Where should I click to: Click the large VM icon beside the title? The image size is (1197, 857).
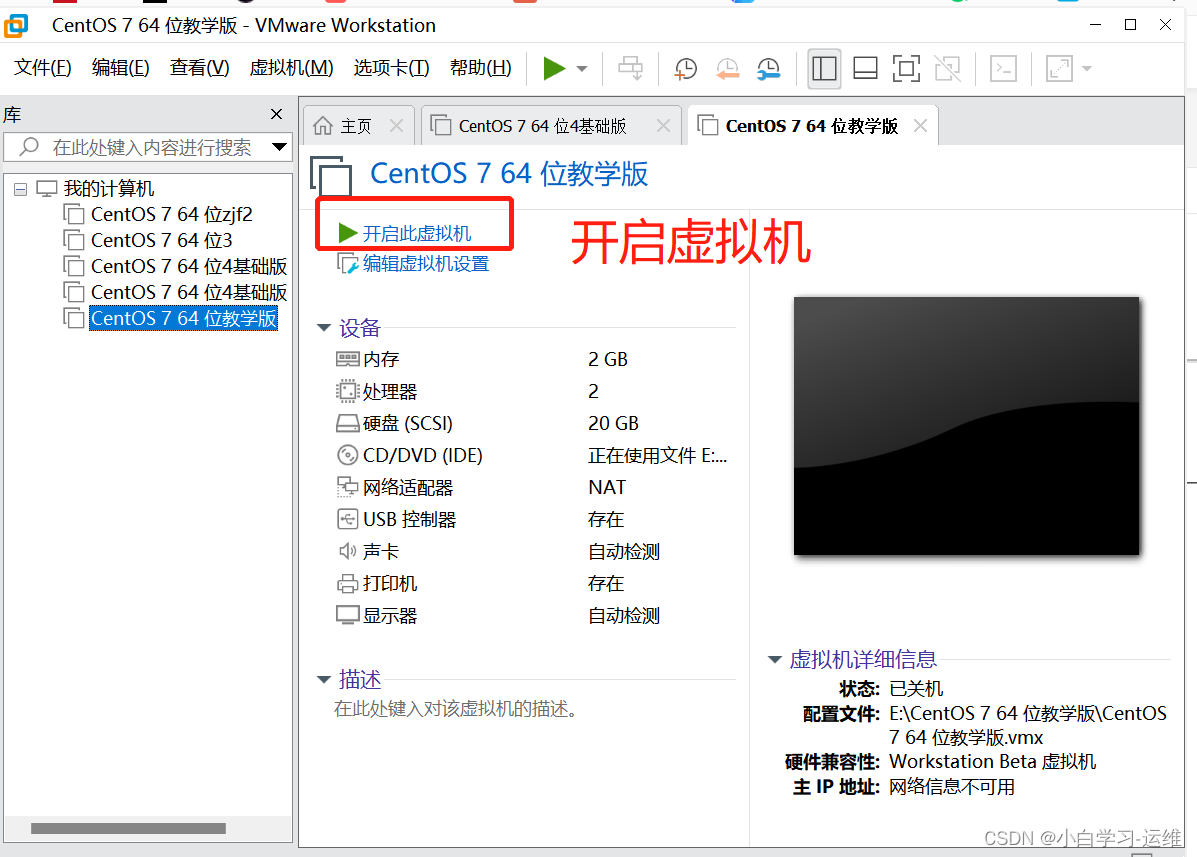pos(332,176)
